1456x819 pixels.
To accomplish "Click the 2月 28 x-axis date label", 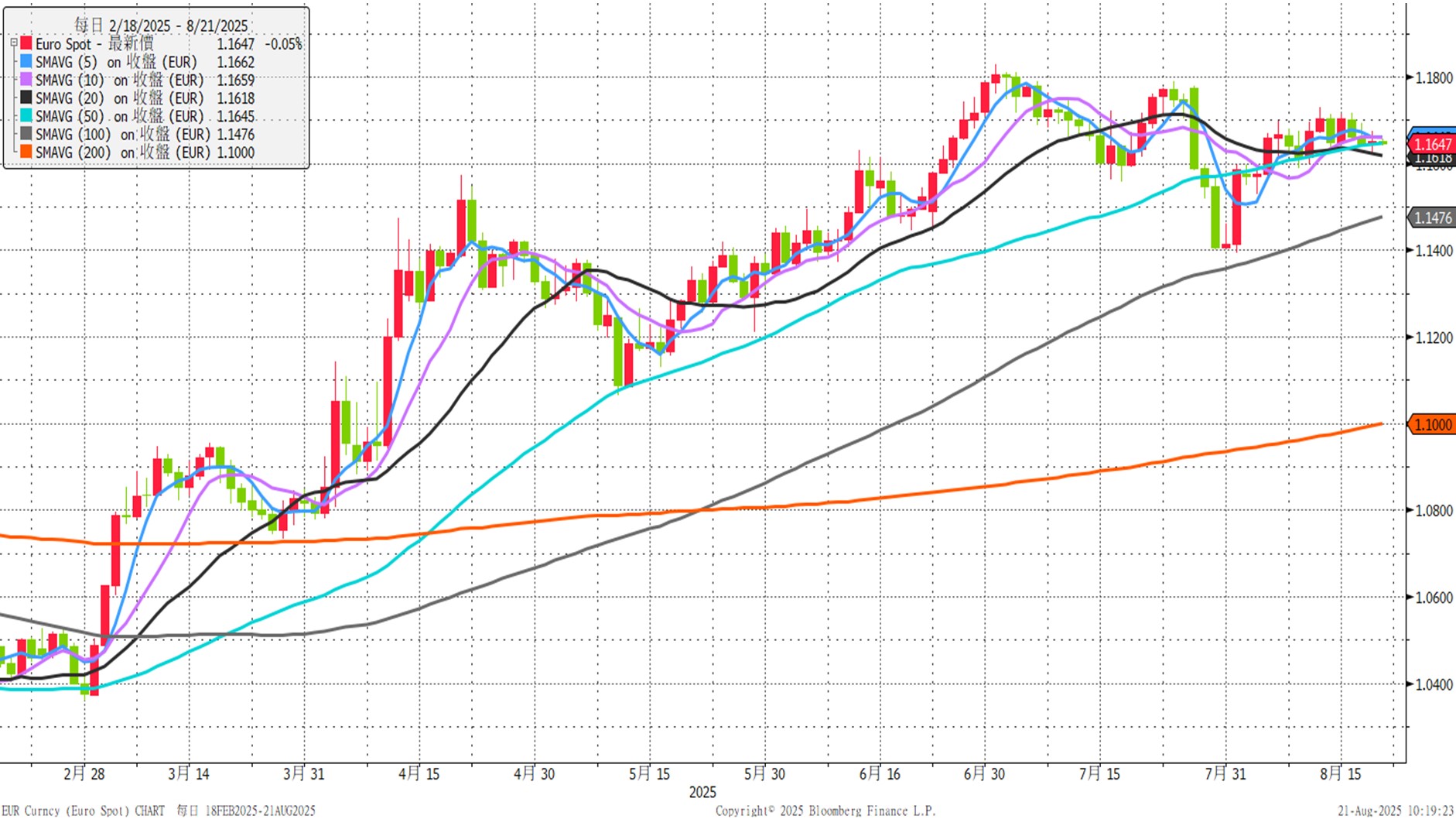I will 84,773.
